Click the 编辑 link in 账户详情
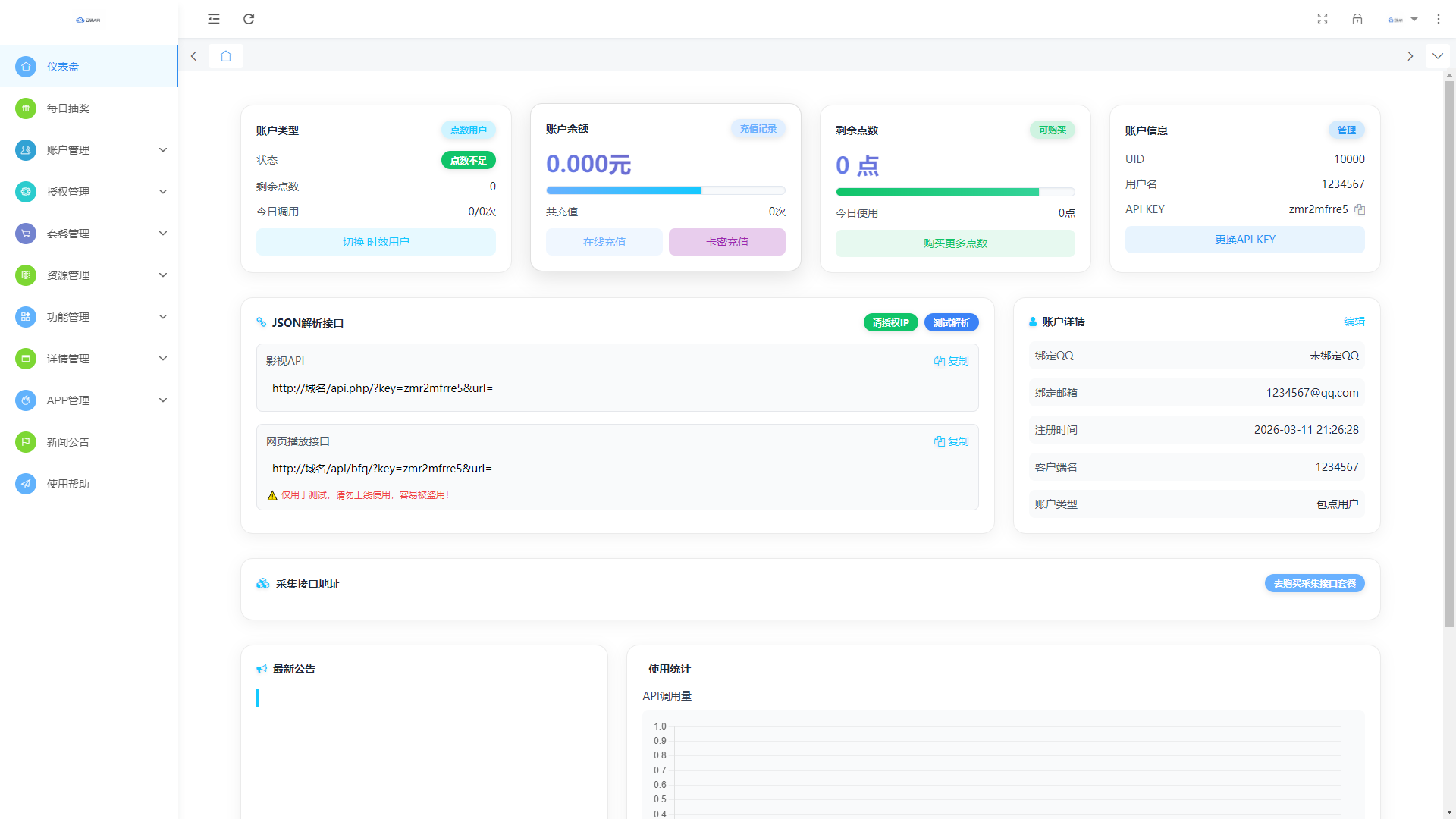Image resolution: width=1456 pixels, height=819 pixels. pyautogui.click(x=1354, y=322)
